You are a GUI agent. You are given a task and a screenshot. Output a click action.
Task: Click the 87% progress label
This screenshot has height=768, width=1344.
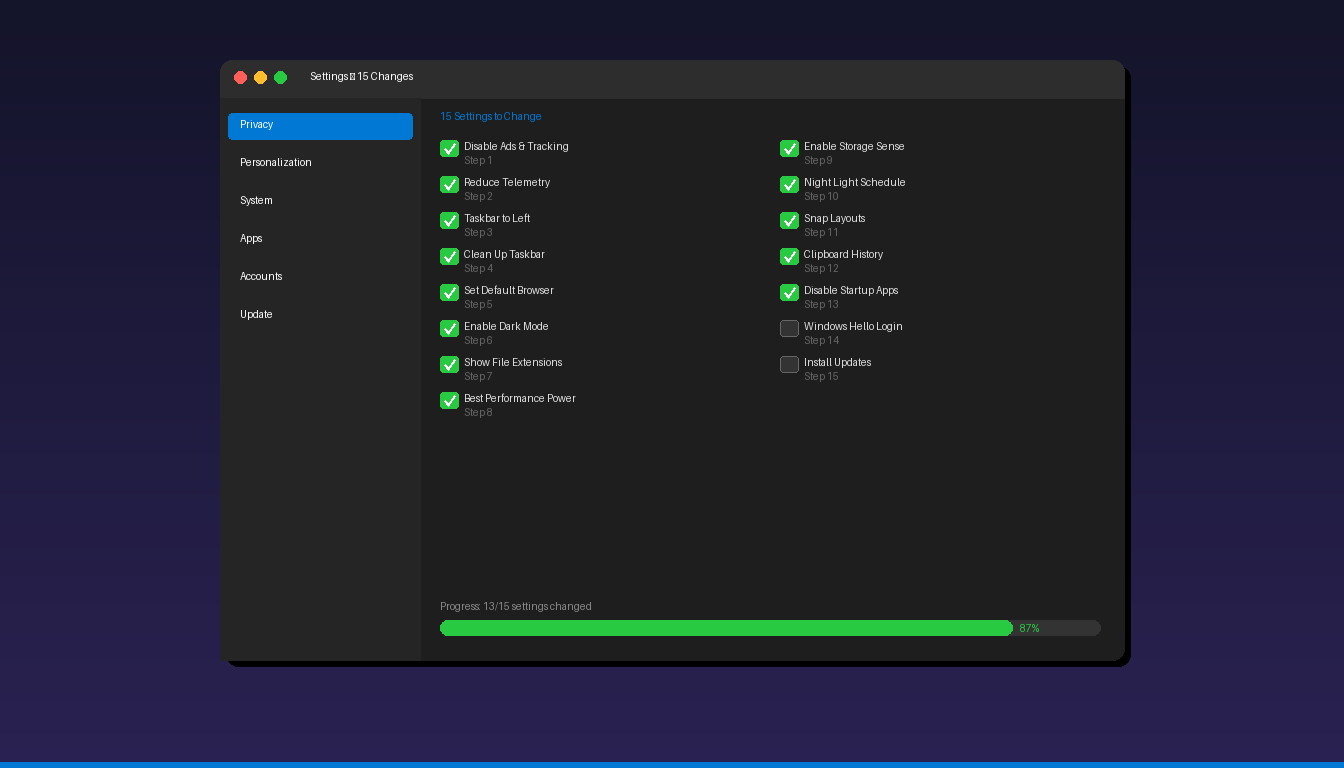point(1029,628)
